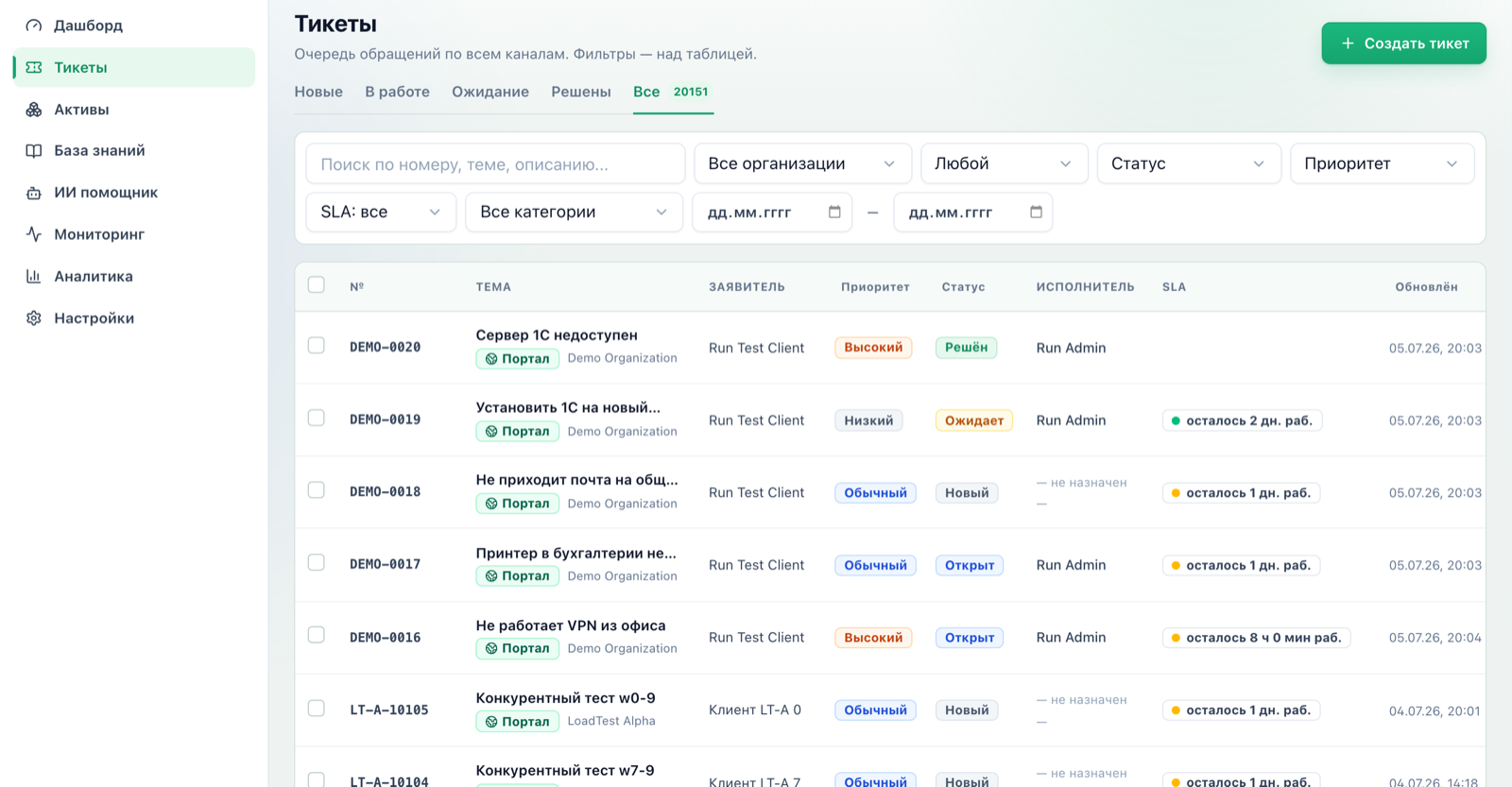Check the box for ticket DEMO-0016

(x=317, y=635)
